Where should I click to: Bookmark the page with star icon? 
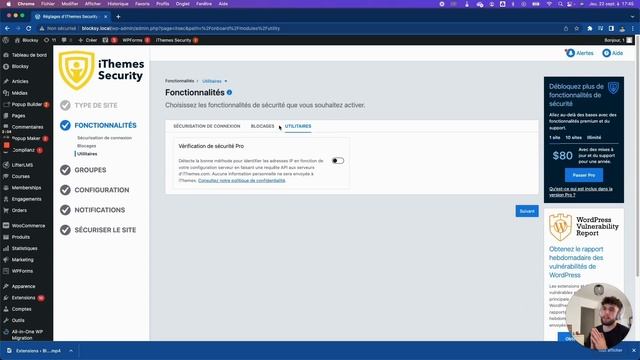click(577, 28)
